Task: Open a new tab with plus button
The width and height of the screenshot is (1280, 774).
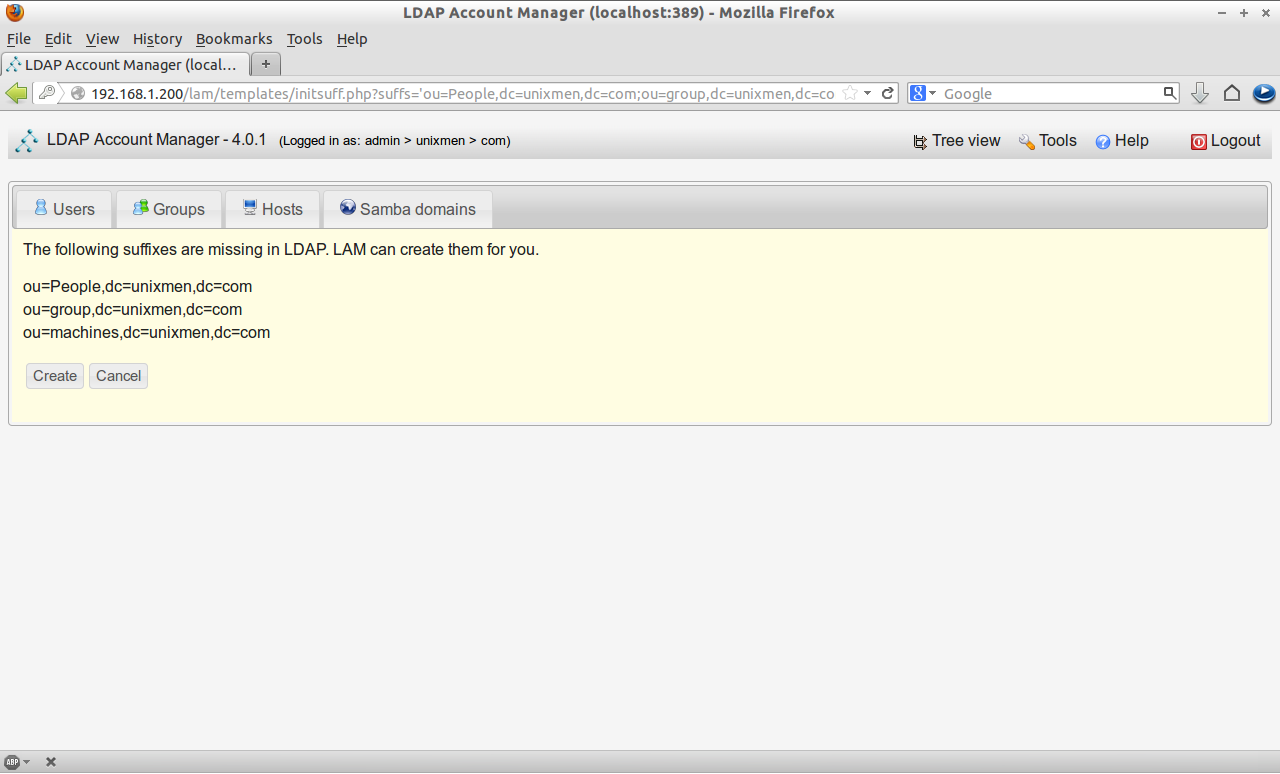Action: coord(266,64)
